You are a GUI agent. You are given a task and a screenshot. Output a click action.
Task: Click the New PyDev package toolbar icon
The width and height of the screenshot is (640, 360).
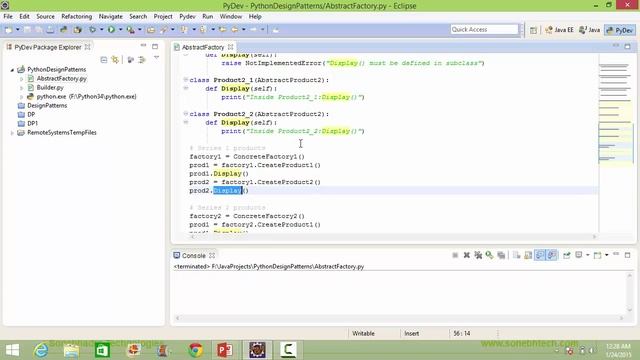click(77, 30)
